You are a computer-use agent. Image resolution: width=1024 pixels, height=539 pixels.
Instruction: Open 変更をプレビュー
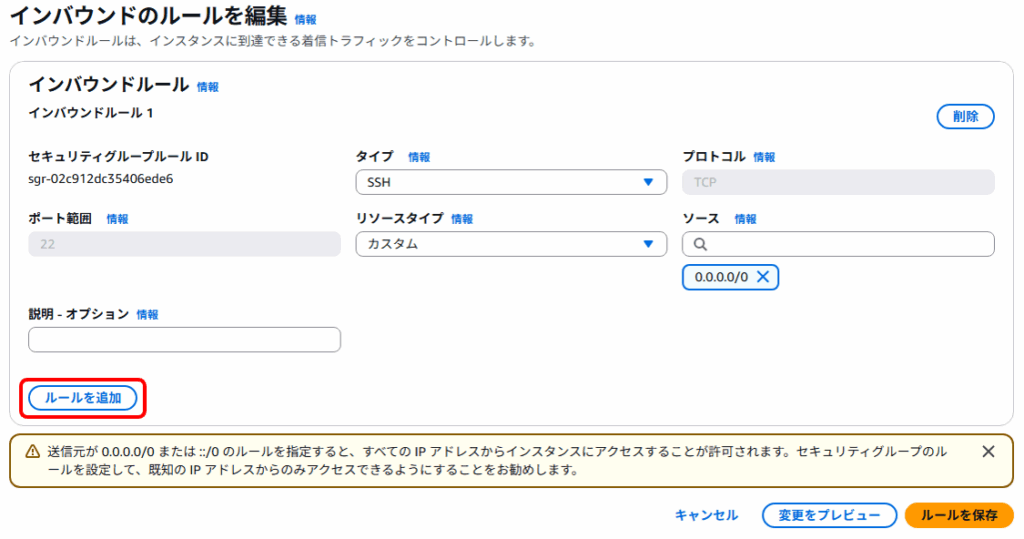click(x=828, y=515)
